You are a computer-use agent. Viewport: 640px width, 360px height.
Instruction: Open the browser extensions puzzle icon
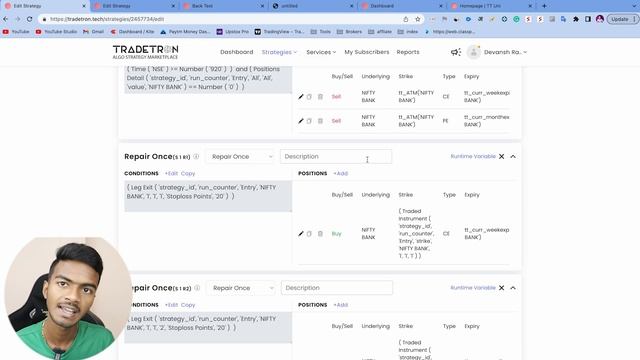point(576,19)
